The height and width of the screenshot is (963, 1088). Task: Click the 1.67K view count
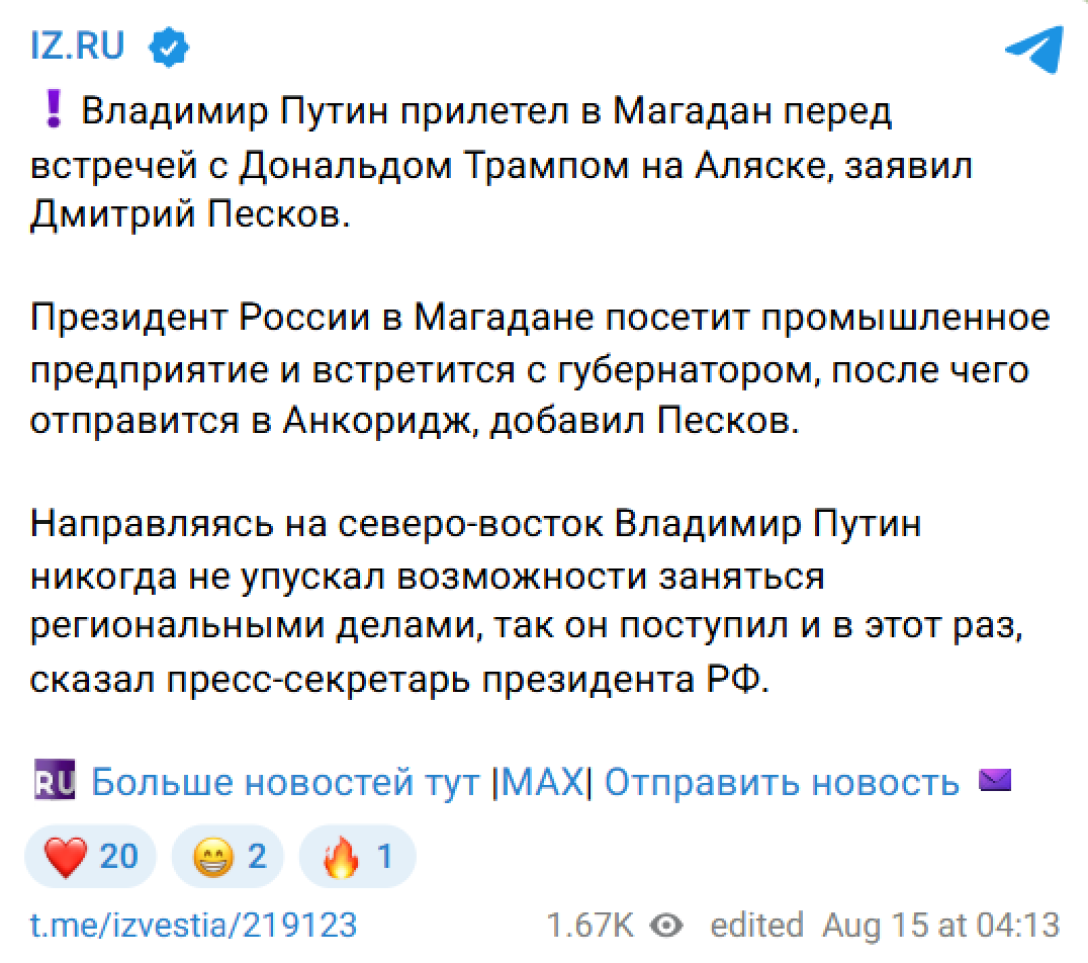(x=589, y=925)
